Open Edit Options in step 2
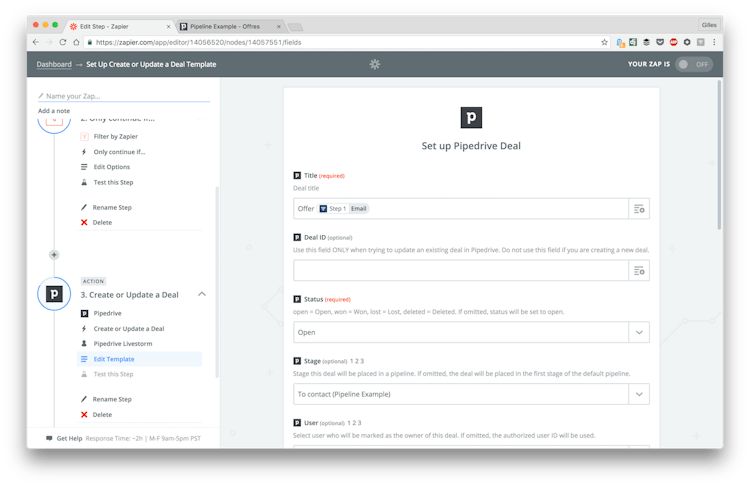750x487 pixels. click(x=111, y=167)
